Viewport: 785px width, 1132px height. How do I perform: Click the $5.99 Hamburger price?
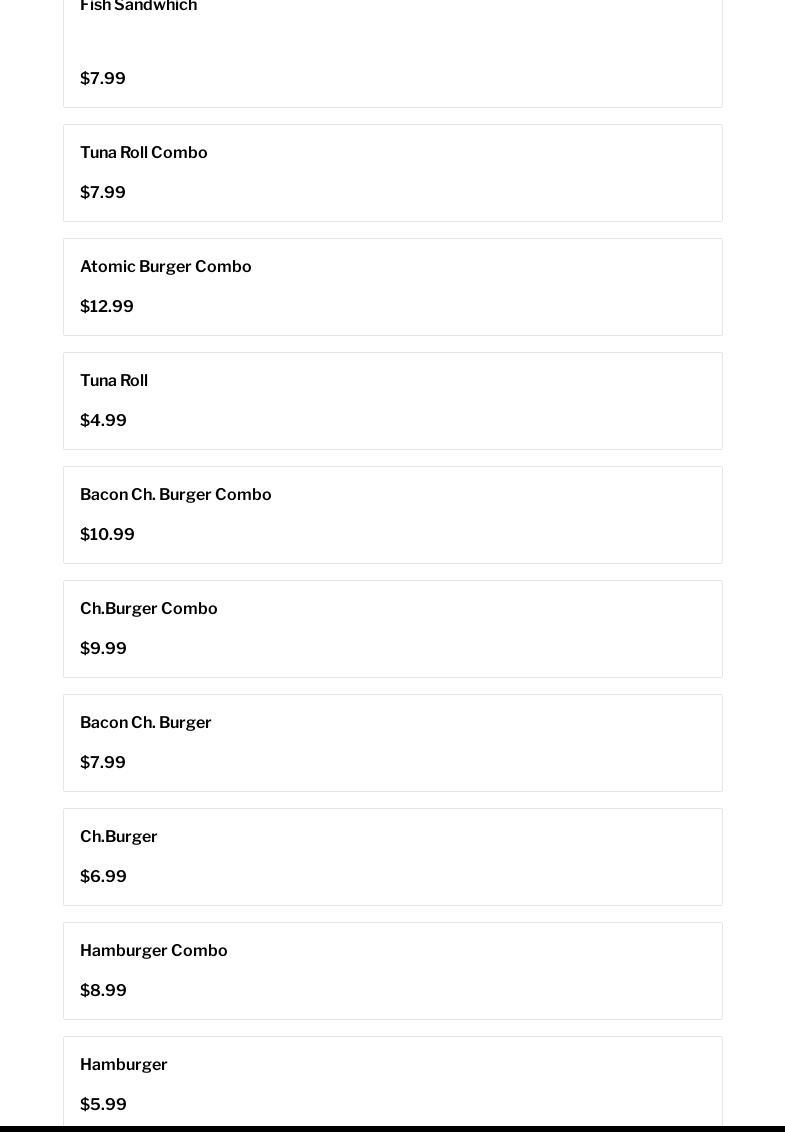103,1105
